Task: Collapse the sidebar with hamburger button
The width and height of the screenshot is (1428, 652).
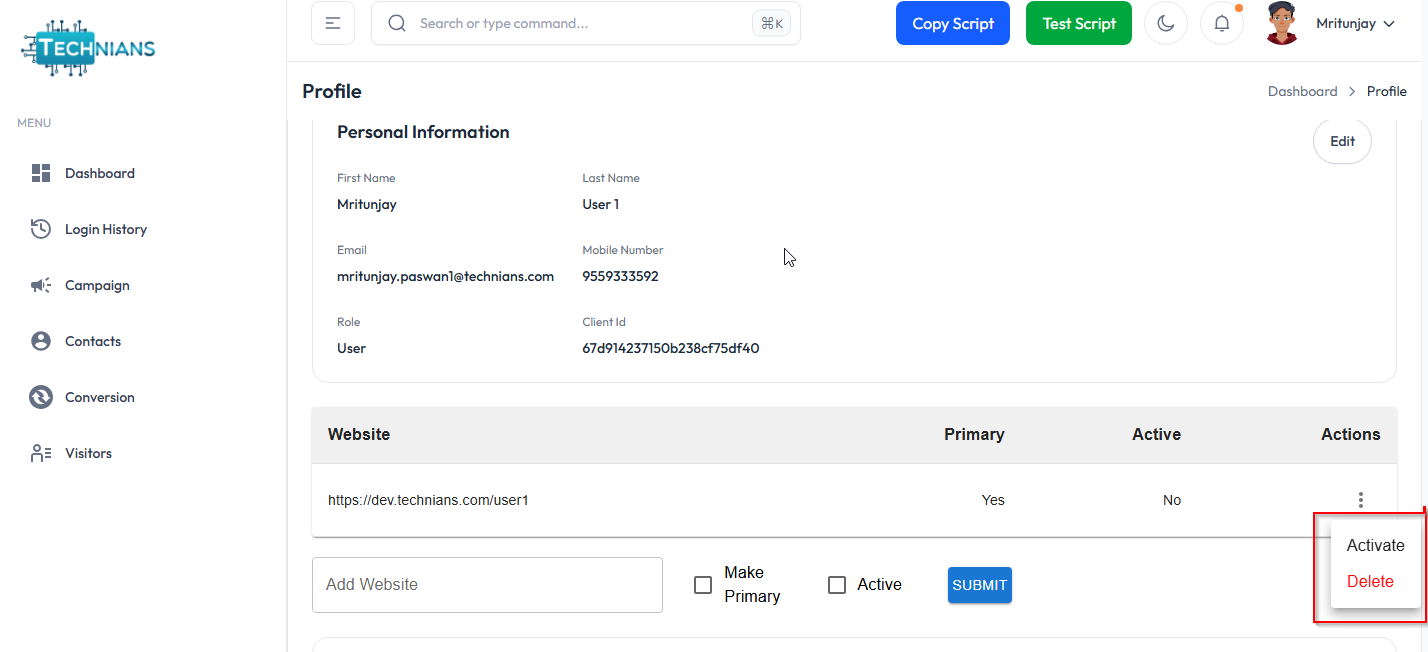Action: tap(333, 23)
